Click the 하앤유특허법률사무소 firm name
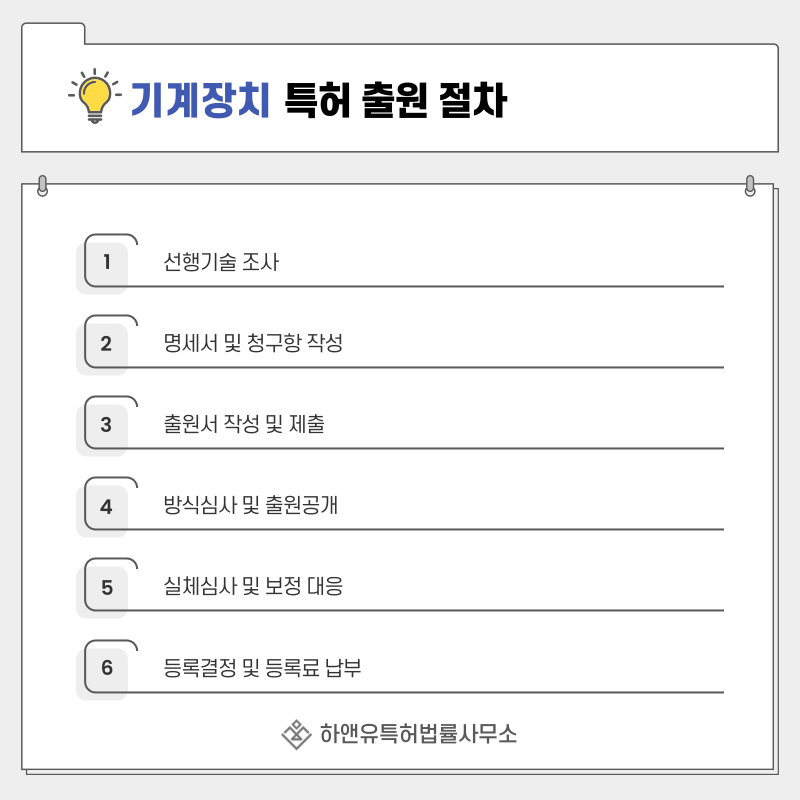 (418, 734)
